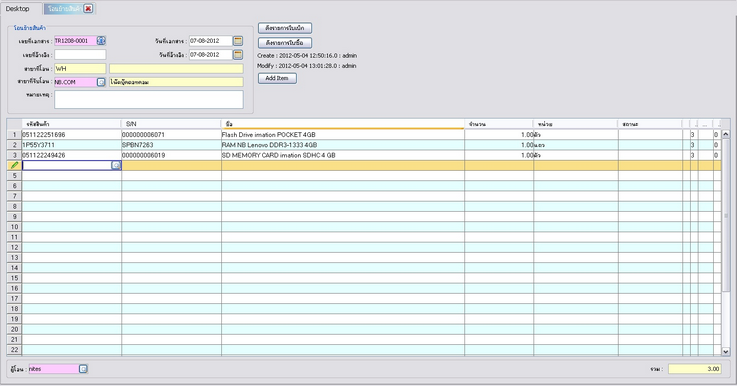Click row header number 3
This screenshot has width=737, height=386.
15,155
